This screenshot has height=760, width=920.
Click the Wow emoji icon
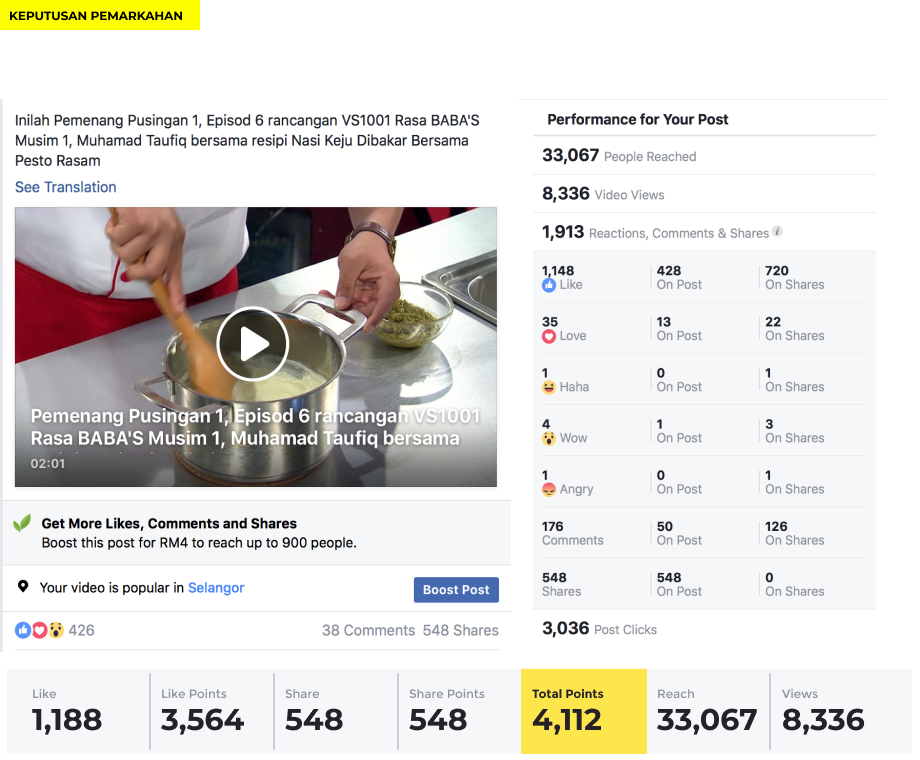[549, 438]
